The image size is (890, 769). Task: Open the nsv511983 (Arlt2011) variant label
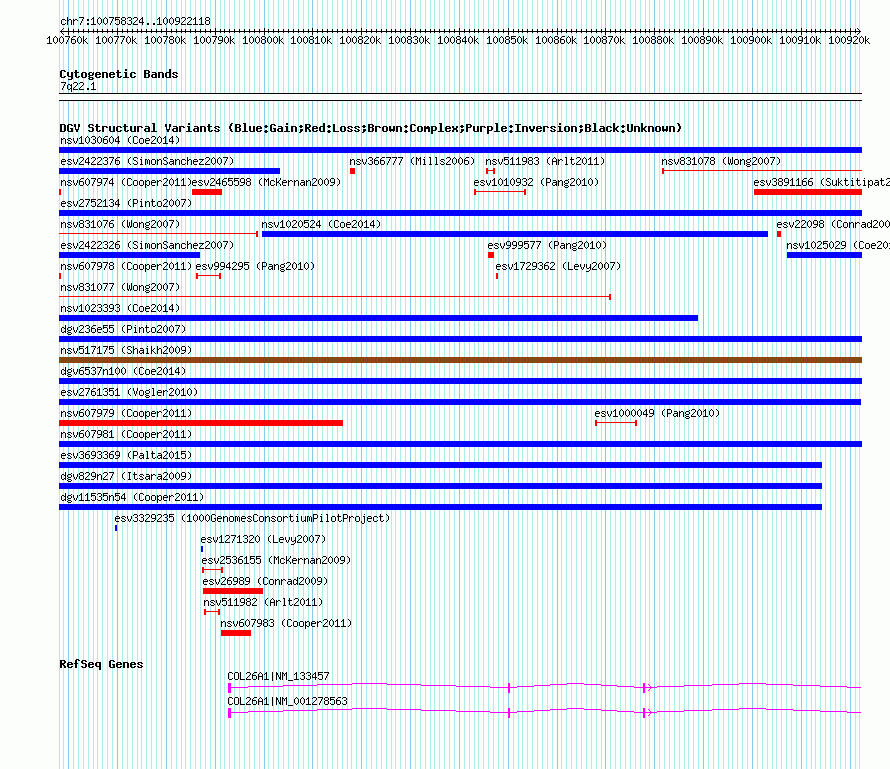(545, 161)
